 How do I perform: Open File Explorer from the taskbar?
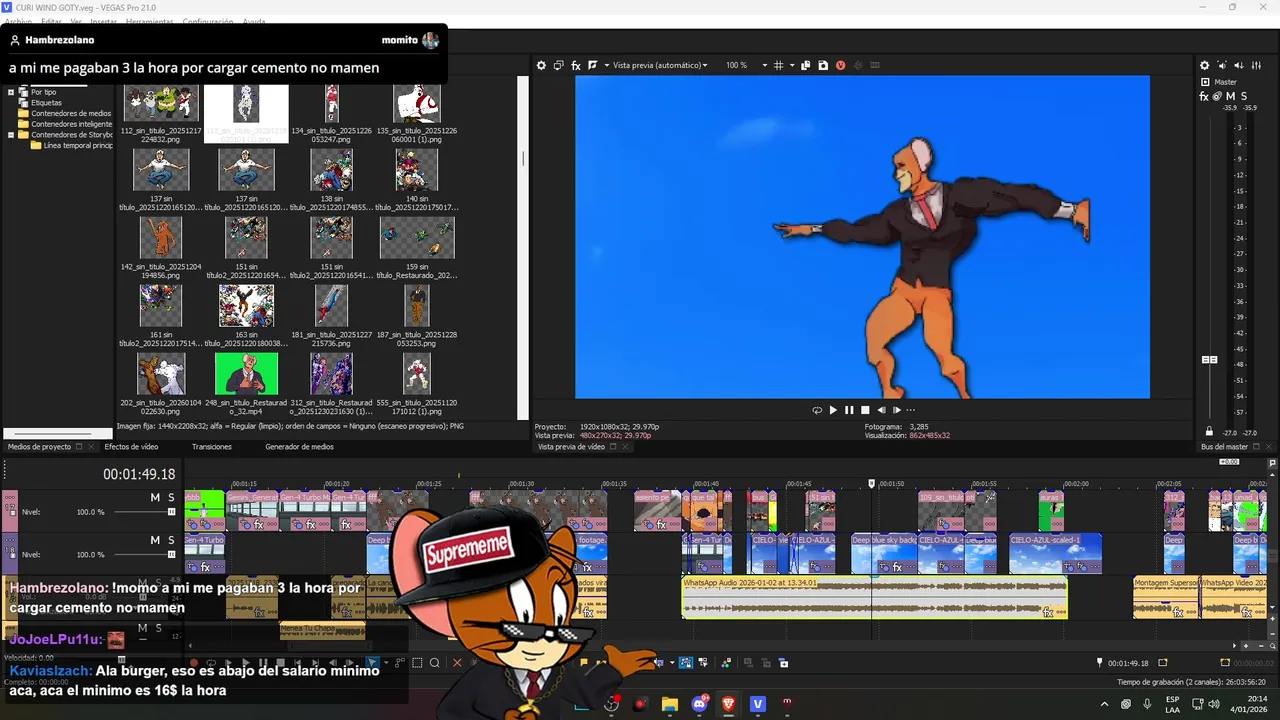point(670,704)
